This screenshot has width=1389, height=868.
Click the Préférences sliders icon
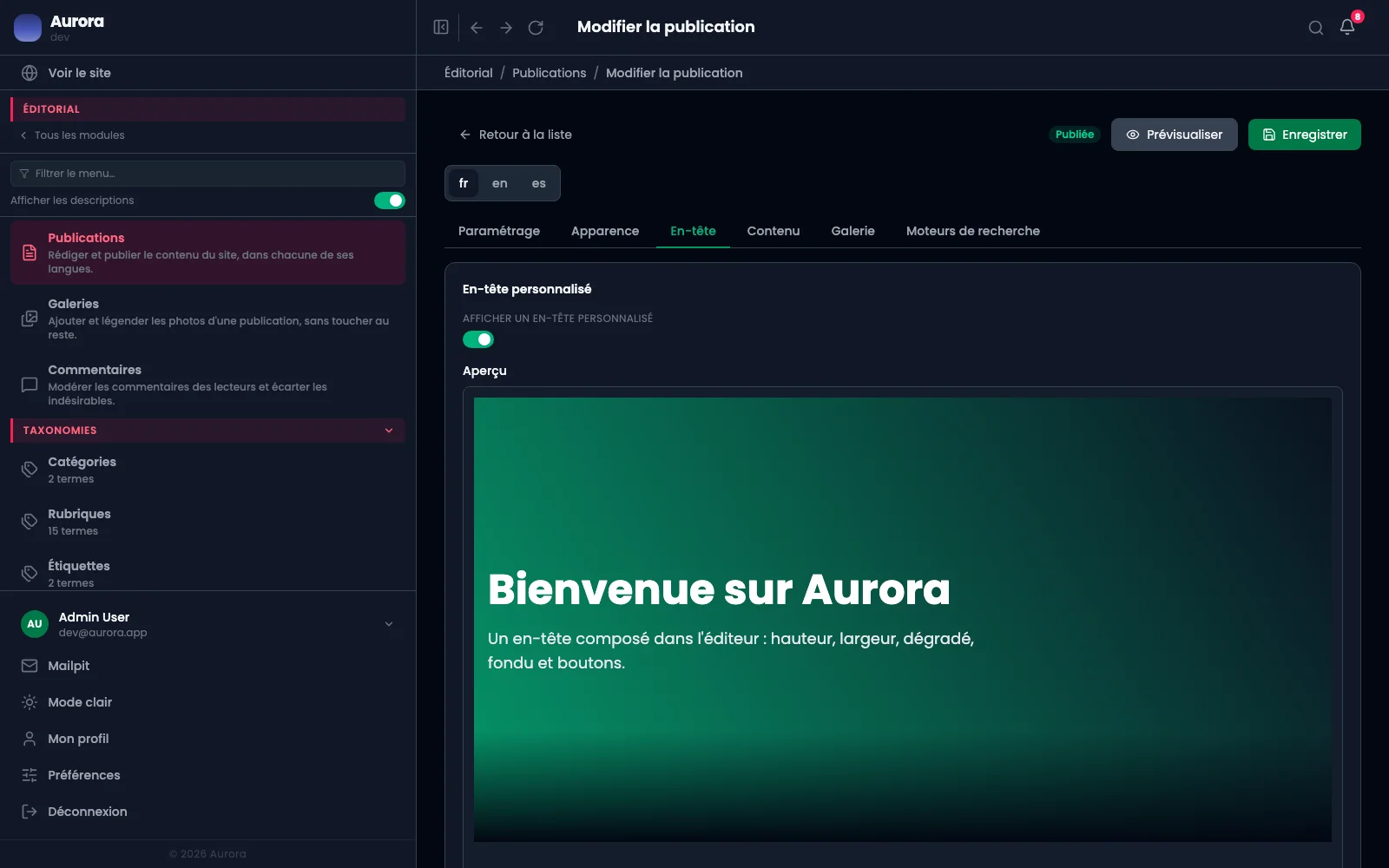(30, 775)
